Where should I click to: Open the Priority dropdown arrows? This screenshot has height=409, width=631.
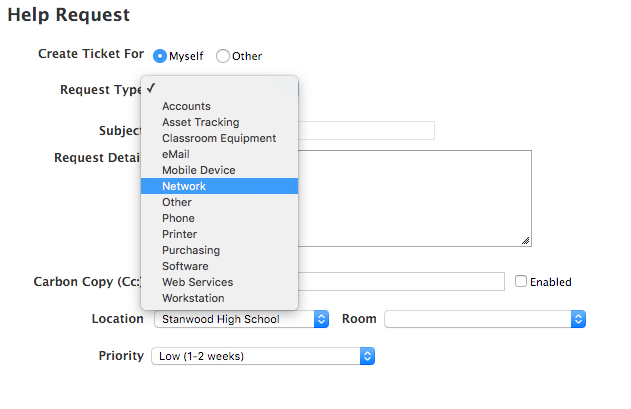pos(367,356)
